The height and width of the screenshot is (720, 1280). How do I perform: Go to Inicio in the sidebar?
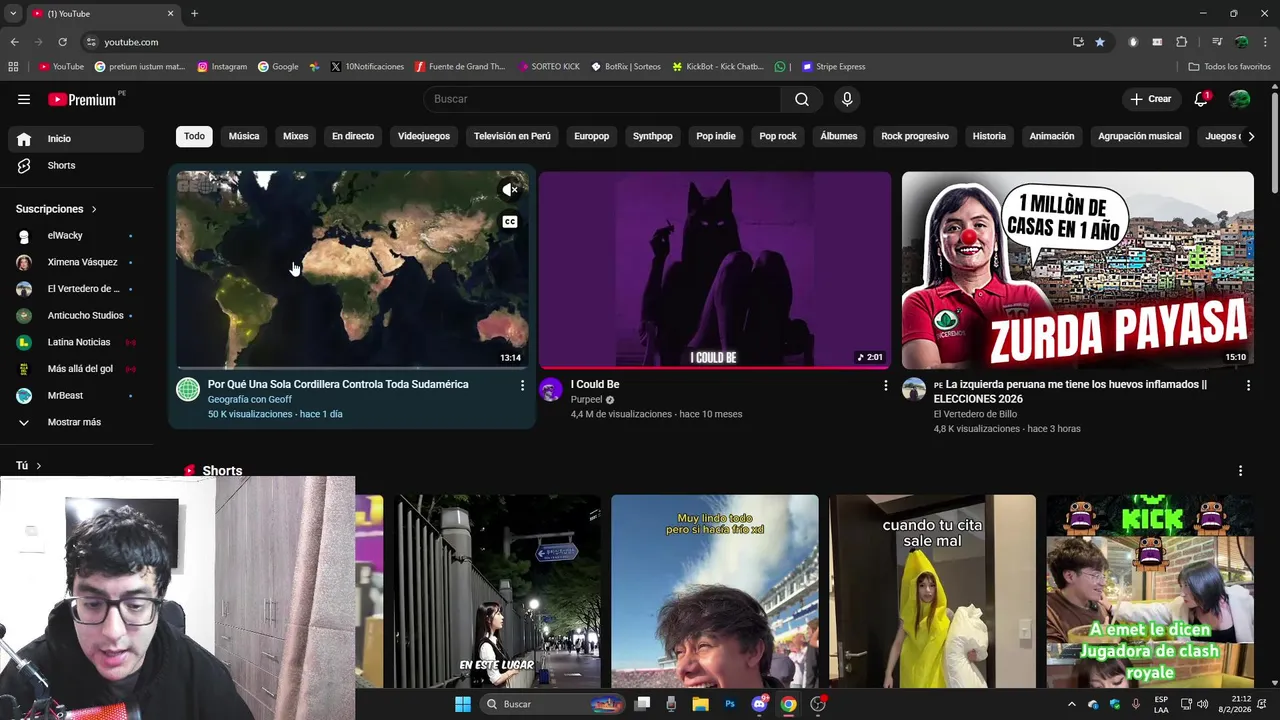tap(76, 139)
